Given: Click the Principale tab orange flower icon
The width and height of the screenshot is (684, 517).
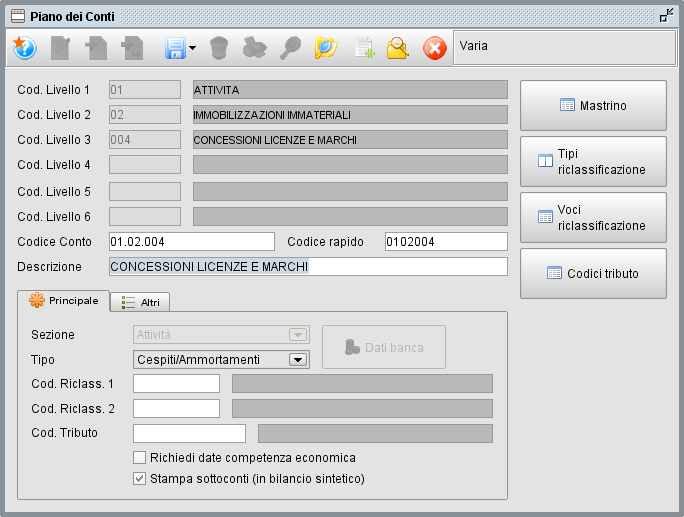Looking at the screenshot, I should point(37,300).
